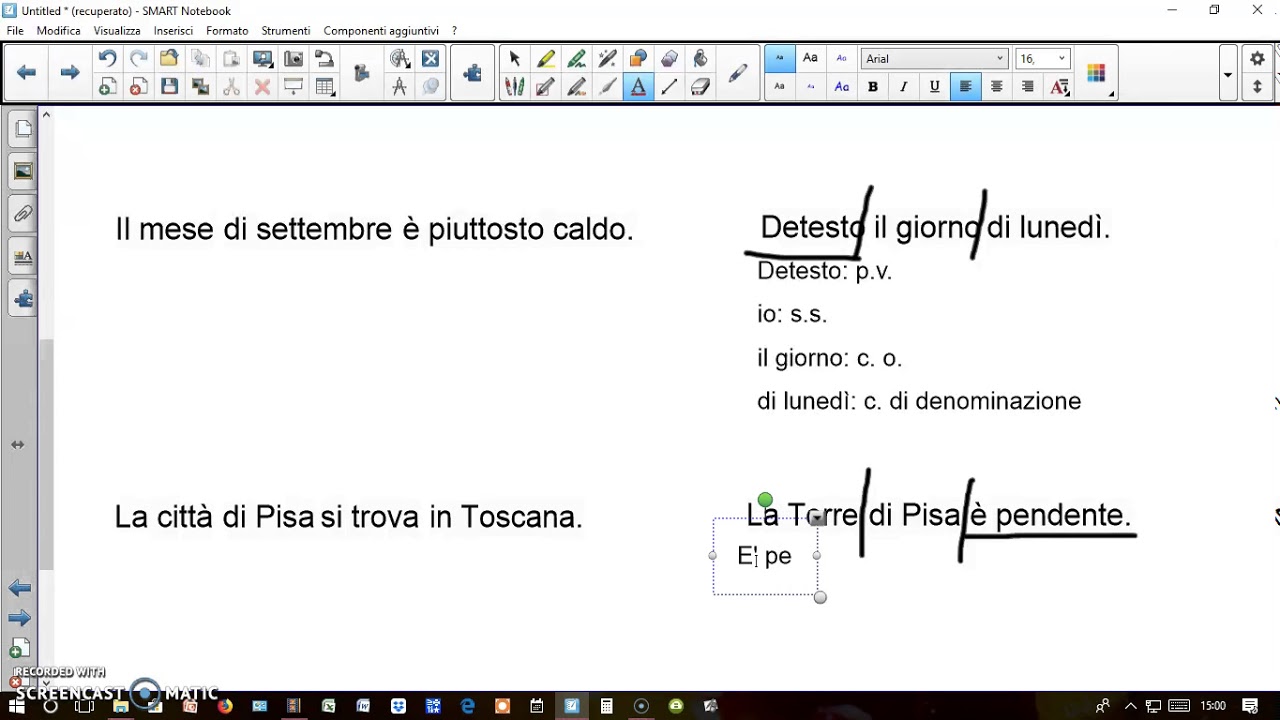Click the text 'di lunedì: c. di denominazione'

click(x=919, y=401)
